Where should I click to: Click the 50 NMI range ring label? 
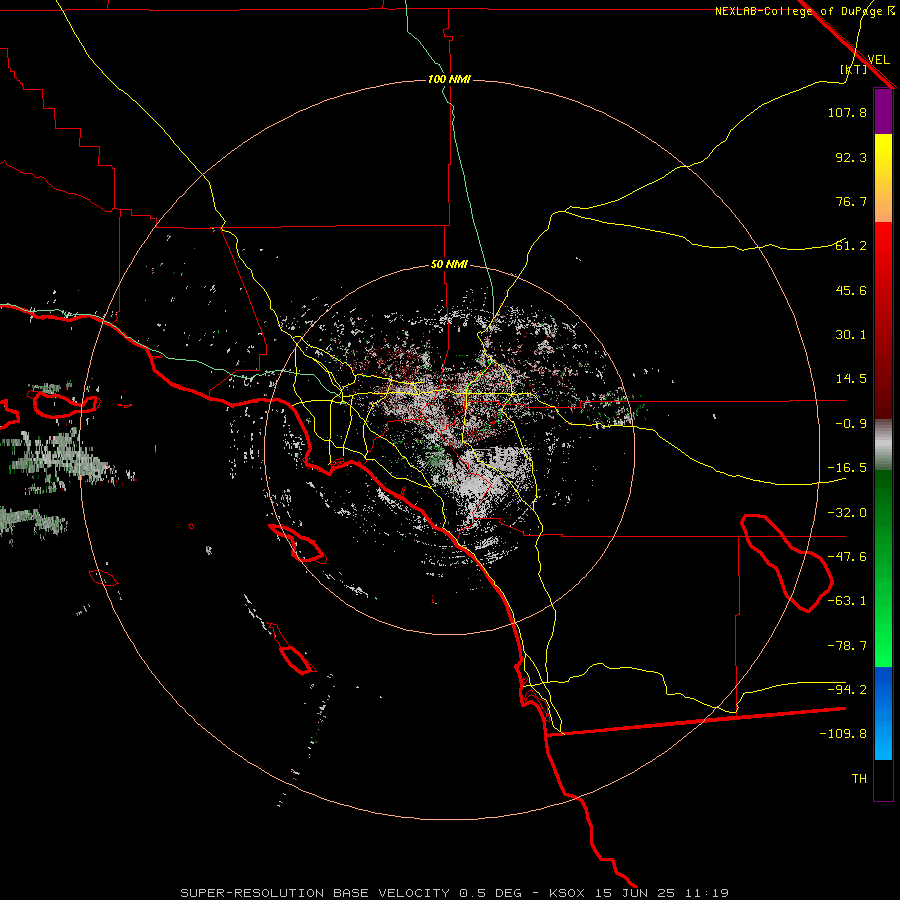tap(449, 264)
